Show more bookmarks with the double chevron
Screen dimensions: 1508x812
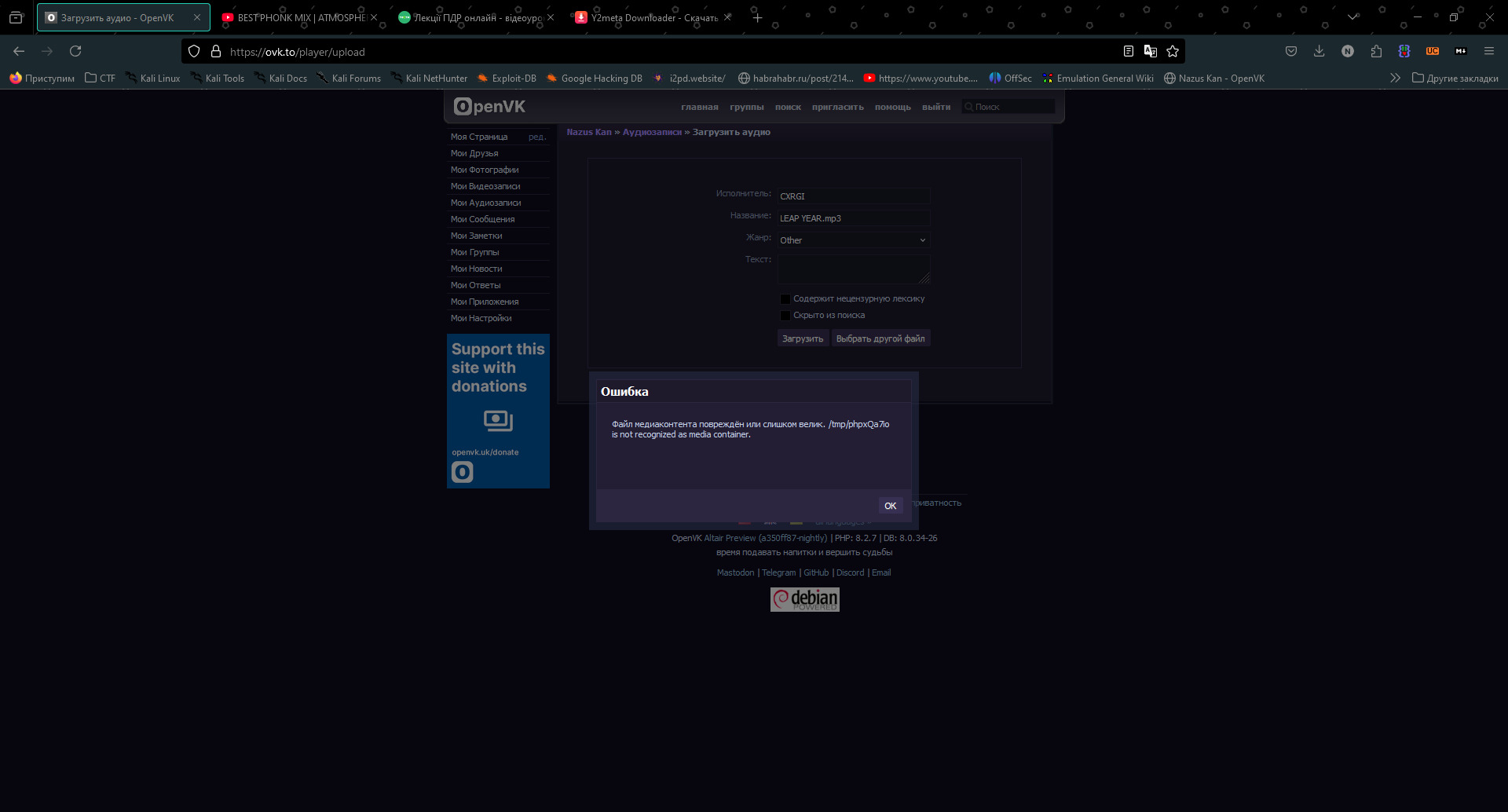1395,78
